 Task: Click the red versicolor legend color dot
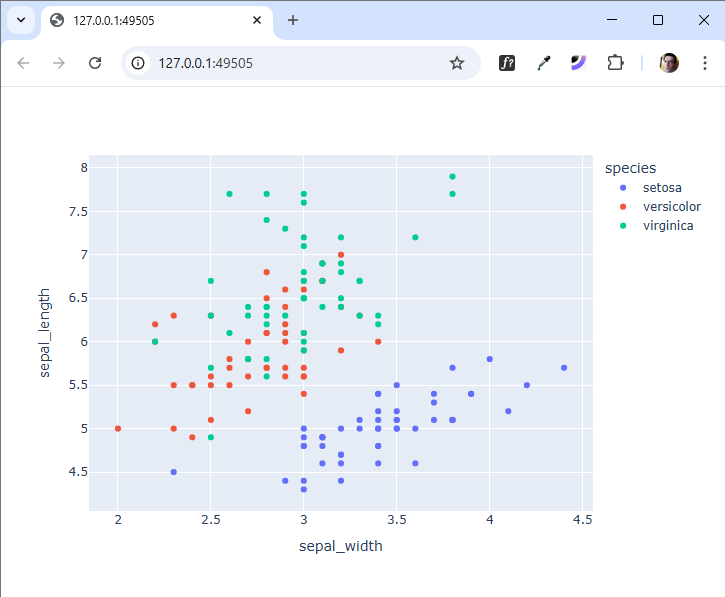click(623, 207)
